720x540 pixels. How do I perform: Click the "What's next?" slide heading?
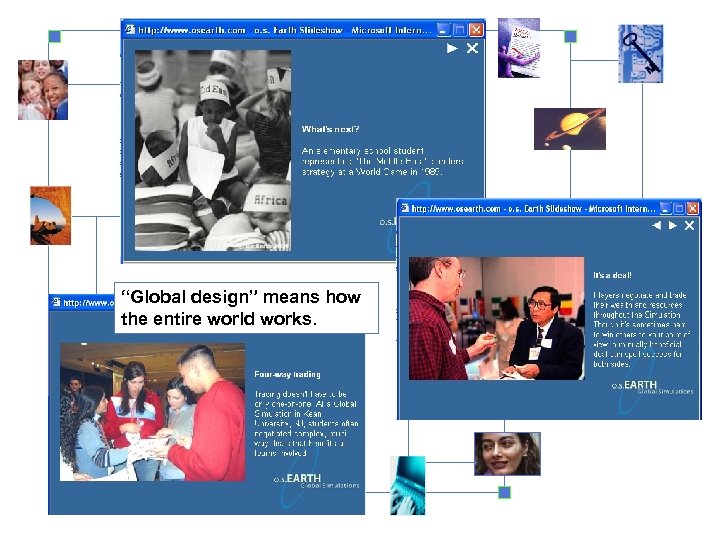click(331, 129)
